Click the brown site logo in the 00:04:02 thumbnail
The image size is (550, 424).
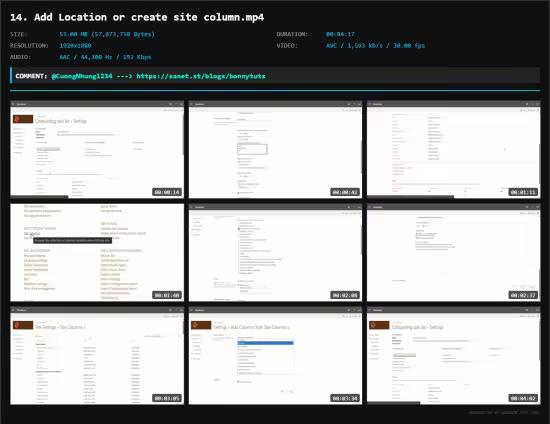coord(379,325)
